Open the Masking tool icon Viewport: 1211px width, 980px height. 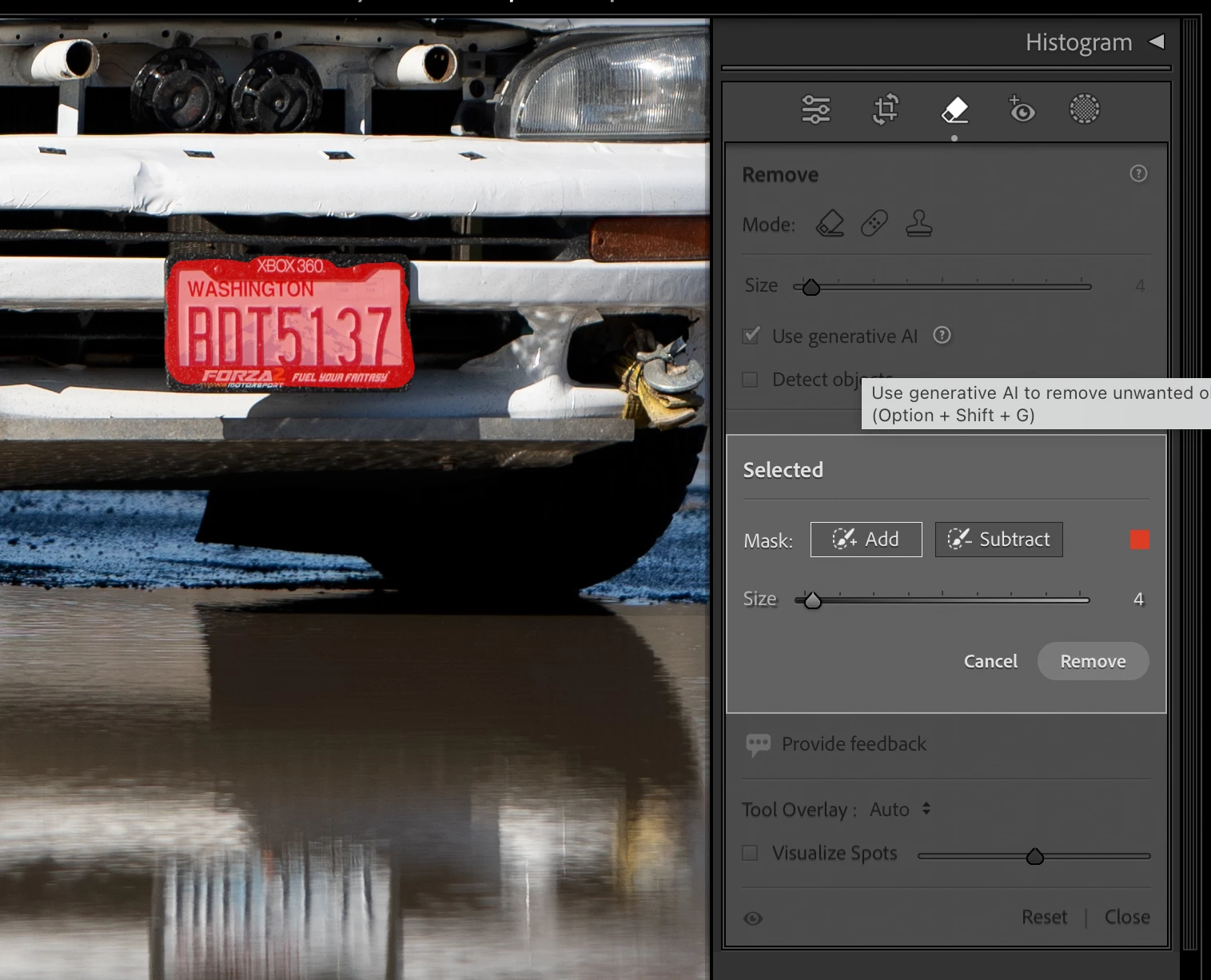coord(1085,109)
